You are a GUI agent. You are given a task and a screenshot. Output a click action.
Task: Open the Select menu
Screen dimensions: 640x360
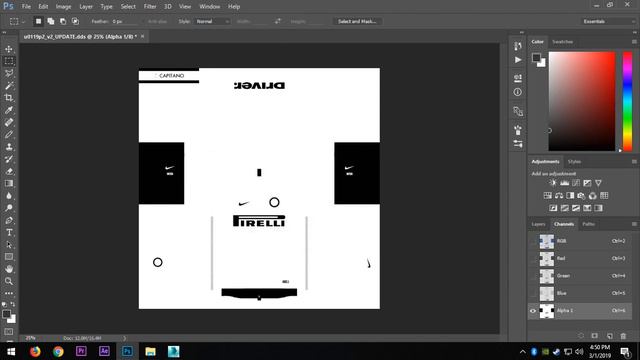click(x=128, y=7)
